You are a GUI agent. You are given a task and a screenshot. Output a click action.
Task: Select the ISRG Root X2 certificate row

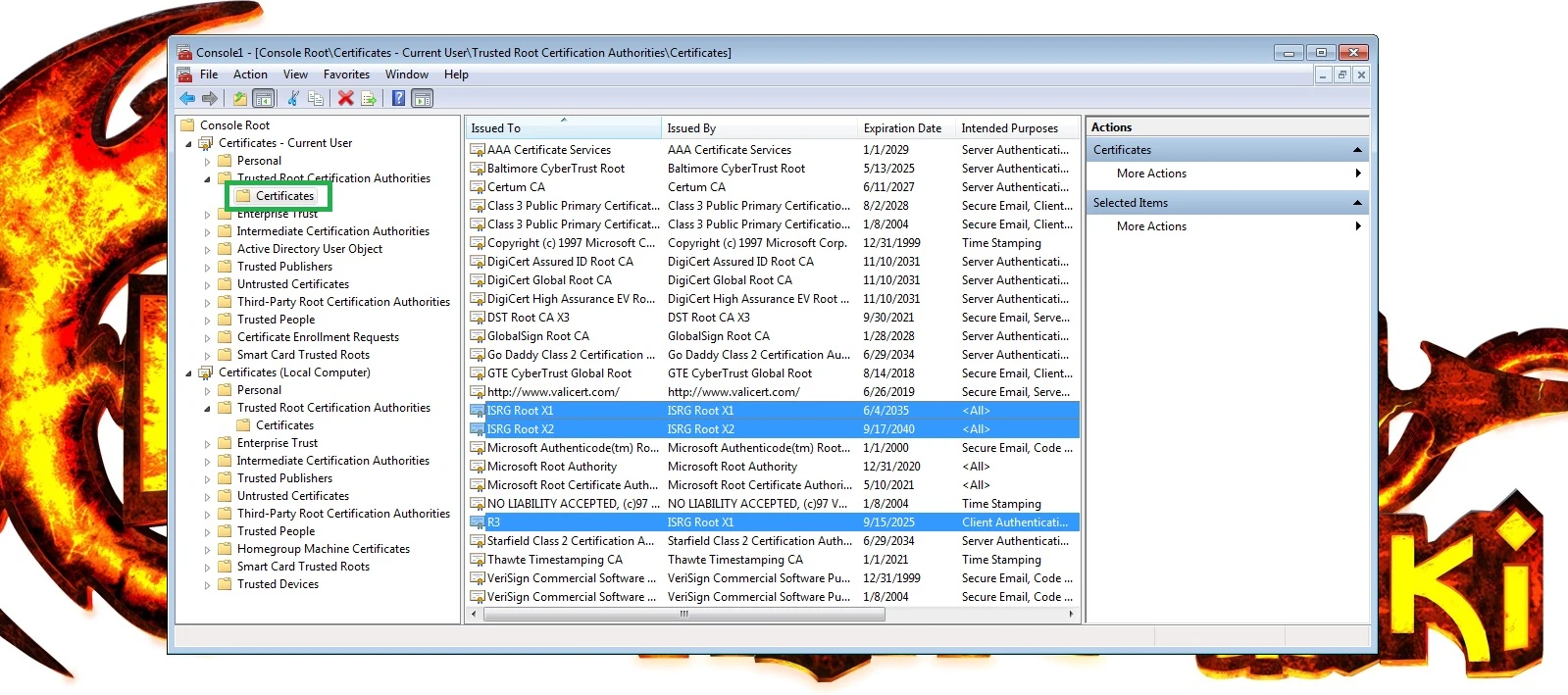click(773, 429)
